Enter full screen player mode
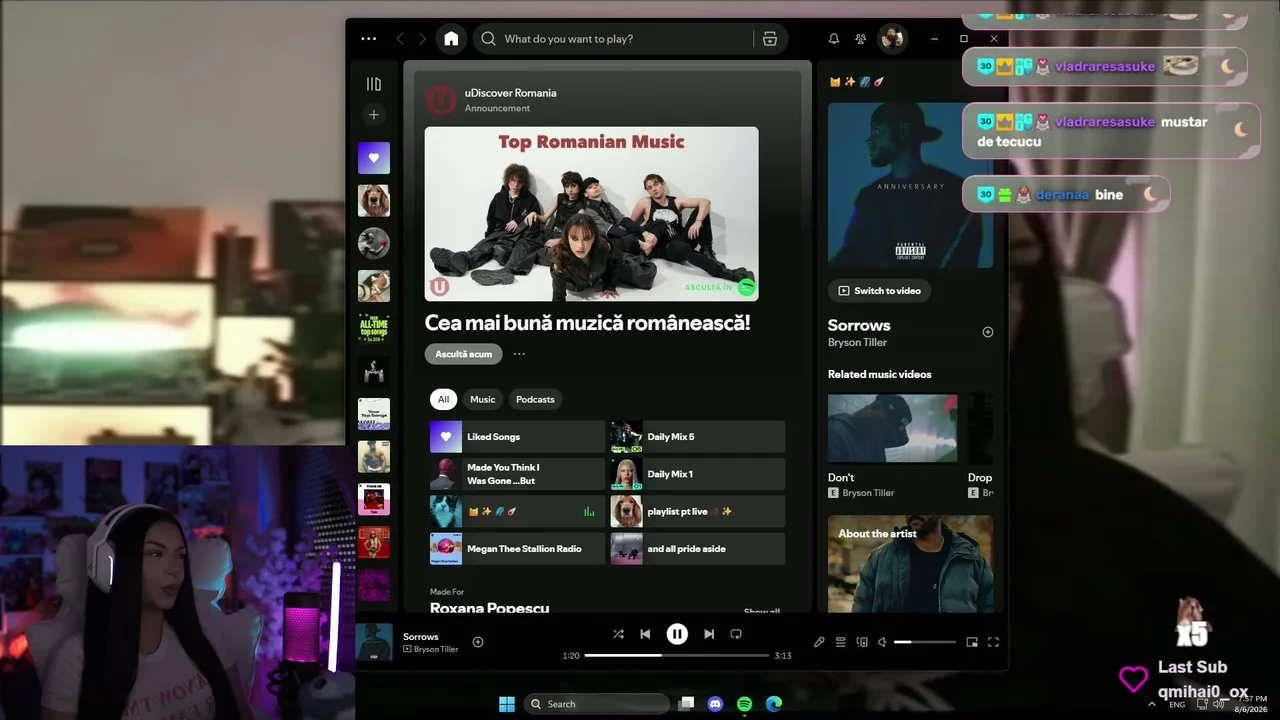Image resolution: width=1280 pixels, height=720 pixels. [x=993, y=642]
